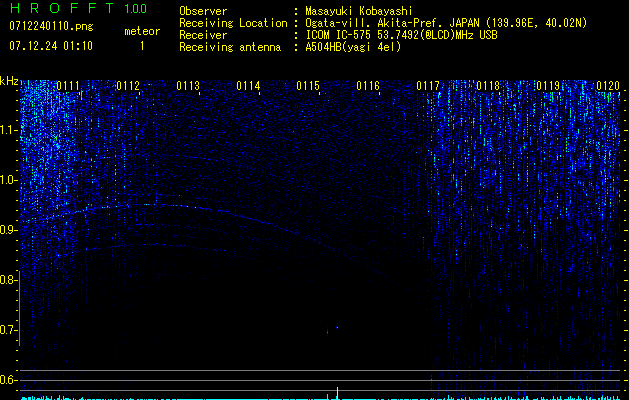The width and height of the screenshot is (629, 400).
Task: Click the Receiving Location label
Action: pos(233,23)
